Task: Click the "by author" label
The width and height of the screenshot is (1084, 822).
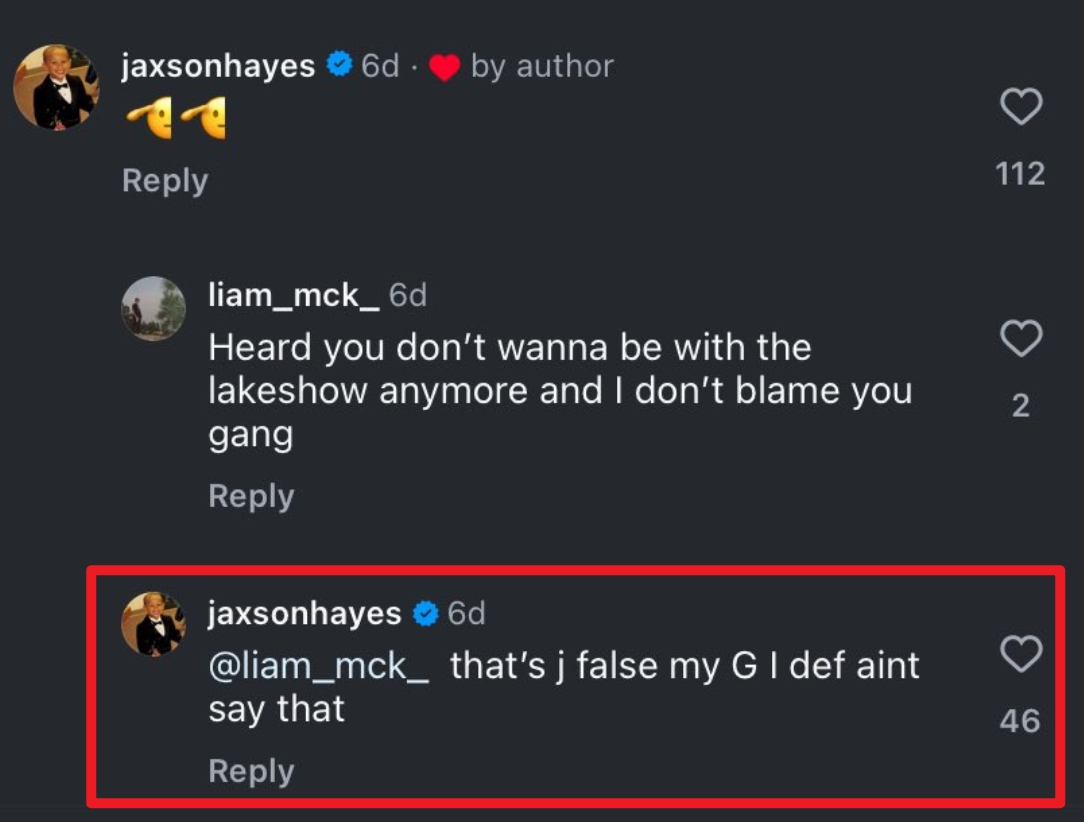Action: 542,66
